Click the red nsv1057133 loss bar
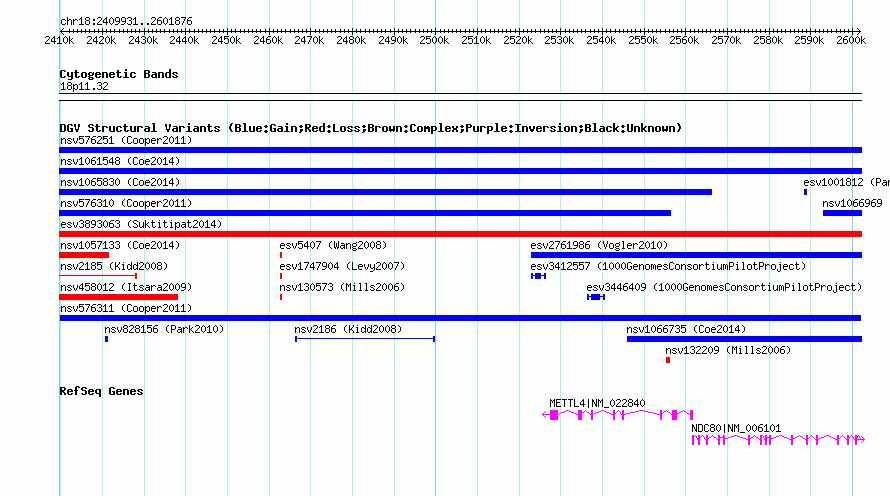This screenshot has height=496, width=890. pos(84,255)
